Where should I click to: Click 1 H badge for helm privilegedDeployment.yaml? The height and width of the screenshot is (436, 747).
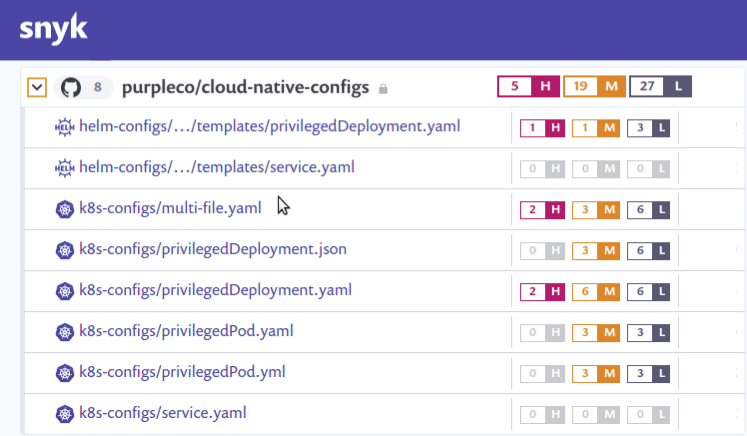click(x=542, y=128)
